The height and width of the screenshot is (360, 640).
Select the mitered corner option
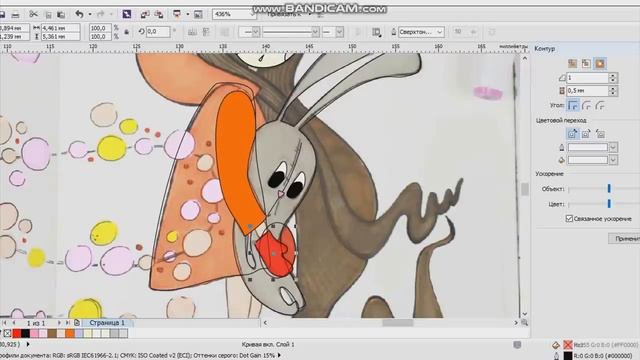click(573, 106)
